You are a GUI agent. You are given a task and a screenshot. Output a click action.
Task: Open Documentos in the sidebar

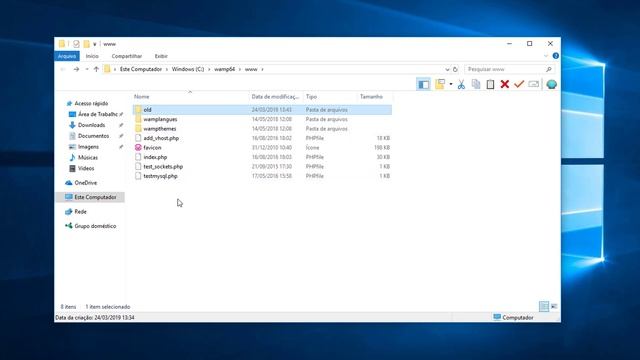[x=93, y=136]
